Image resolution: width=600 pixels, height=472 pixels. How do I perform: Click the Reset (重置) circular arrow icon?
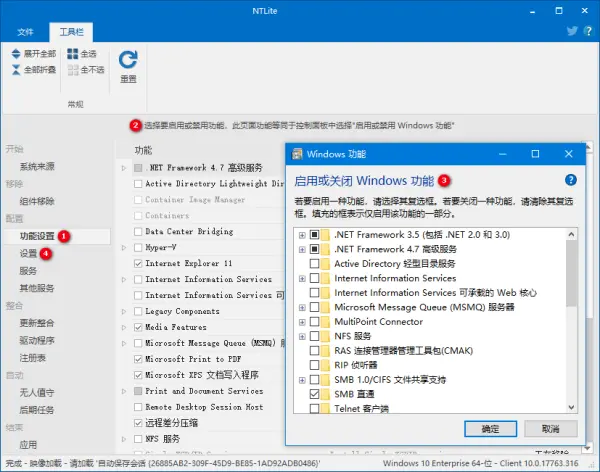[128, 60]
